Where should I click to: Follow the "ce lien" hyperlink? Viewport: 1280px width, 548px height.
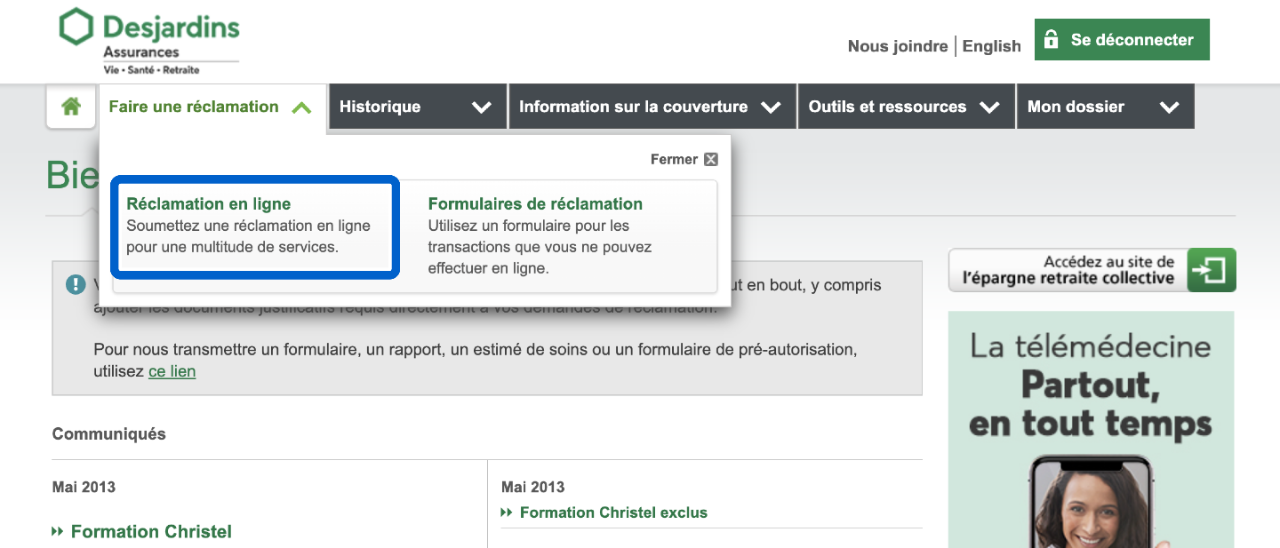pyautogui.click(x=172, y=371)
